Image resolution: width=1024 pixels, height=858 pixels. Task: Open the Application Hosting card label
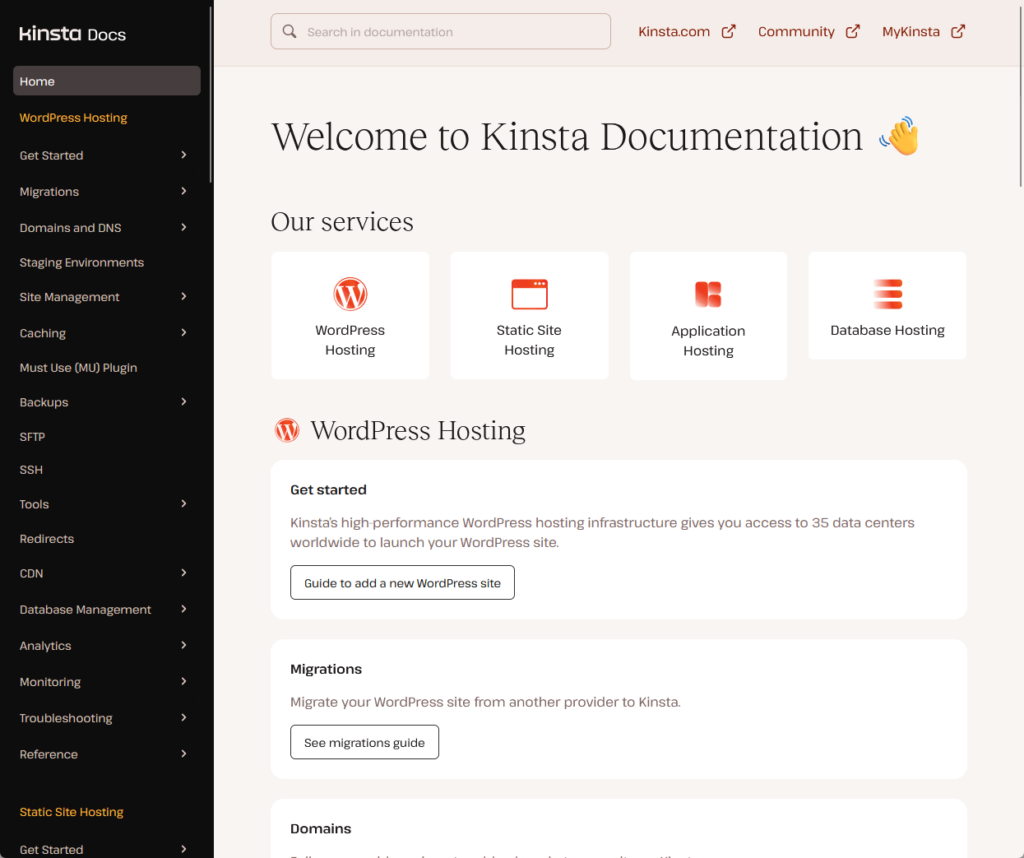click(x=708, y=340)
